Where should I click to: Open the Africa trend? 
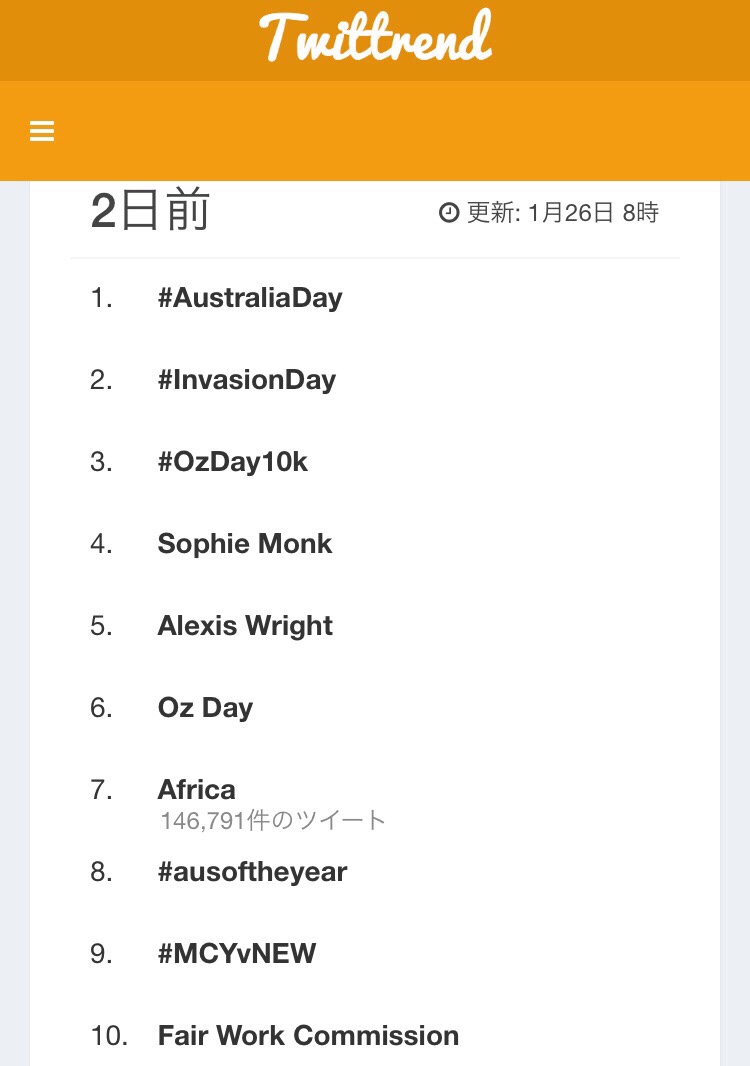[197, 790]
